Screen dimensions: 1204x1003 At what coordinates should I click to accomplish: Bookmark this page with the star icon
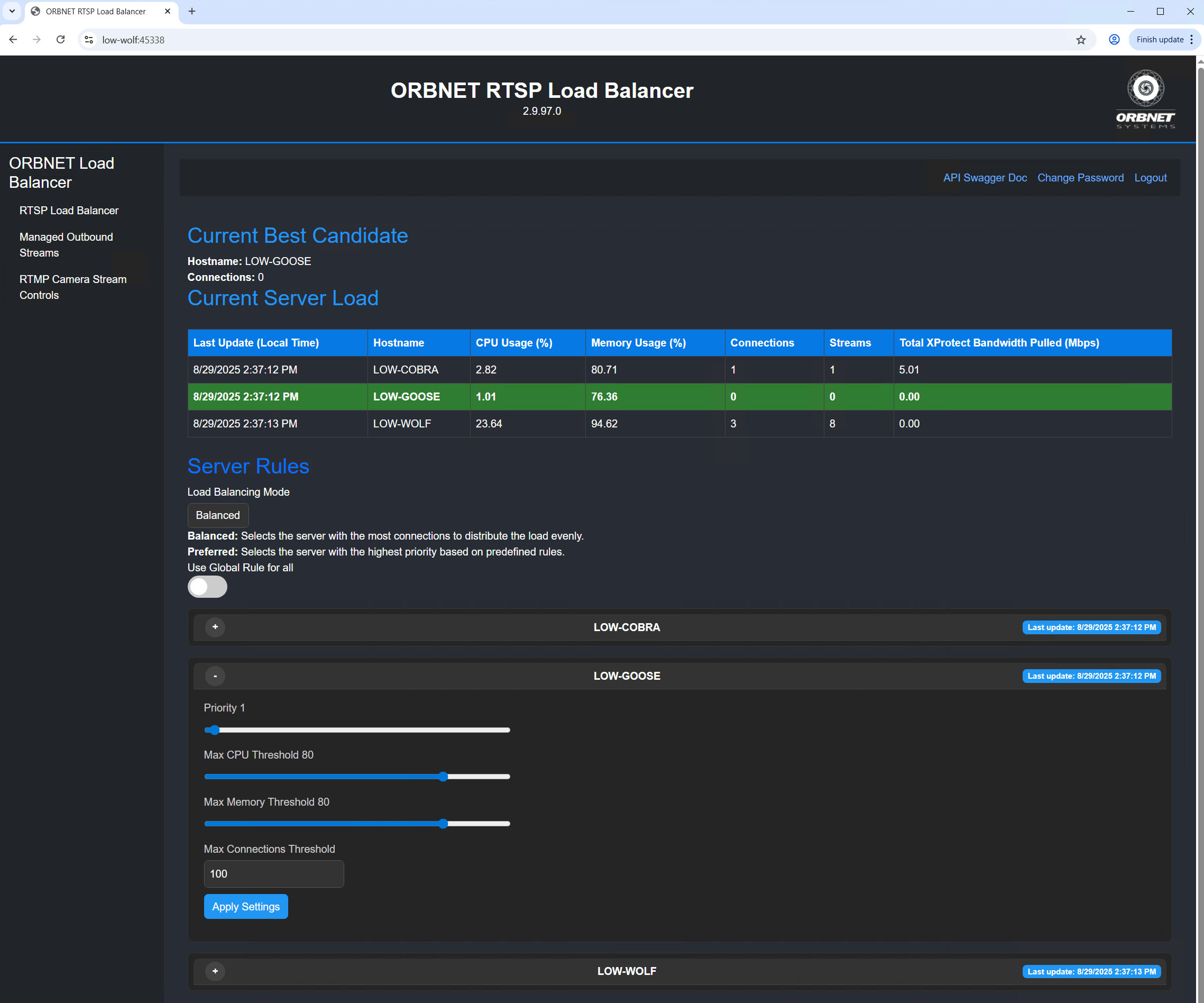click(x=1081, y=40)
